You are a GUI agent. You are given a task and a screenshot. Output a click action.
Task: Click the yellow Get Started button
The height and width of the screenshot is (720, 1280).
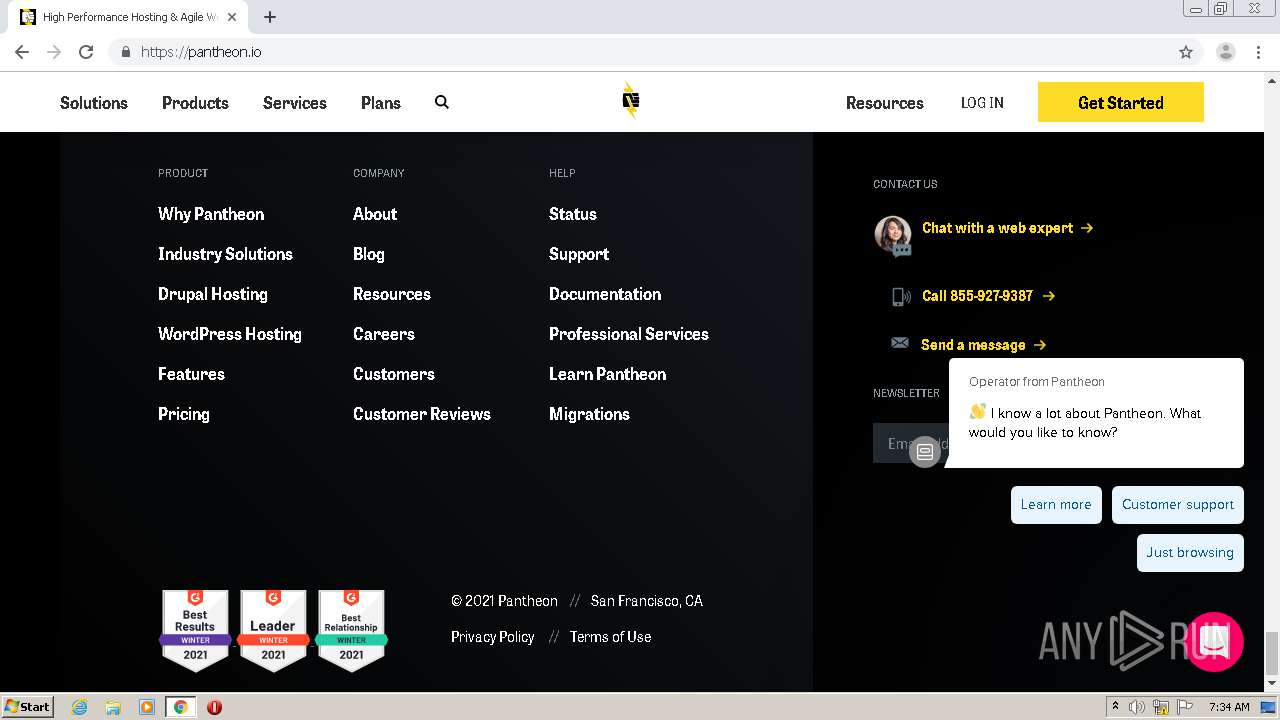point(1121,102)
